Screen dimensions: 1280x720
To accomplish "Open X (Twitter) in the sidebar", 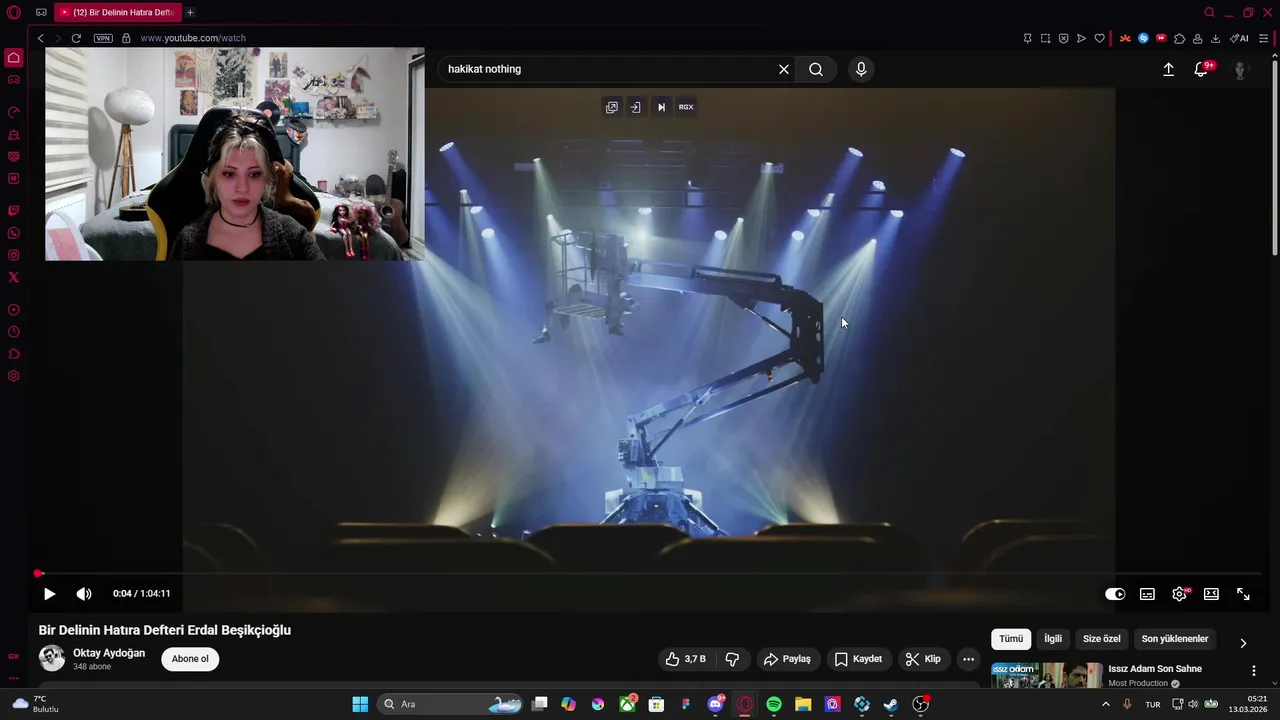I will (14, 277).
